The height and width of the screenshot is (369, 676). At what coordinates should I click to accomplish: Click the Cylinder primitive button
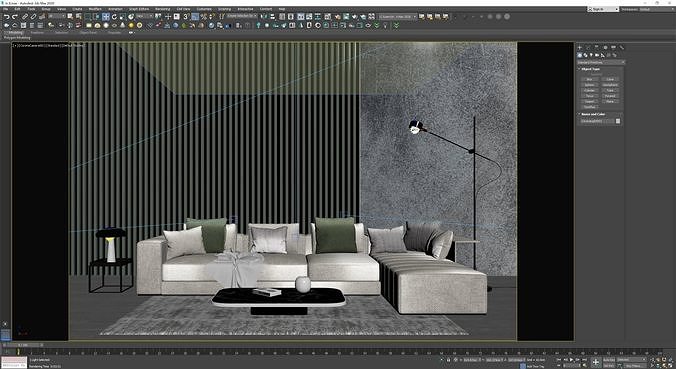(x=590, y=91)
